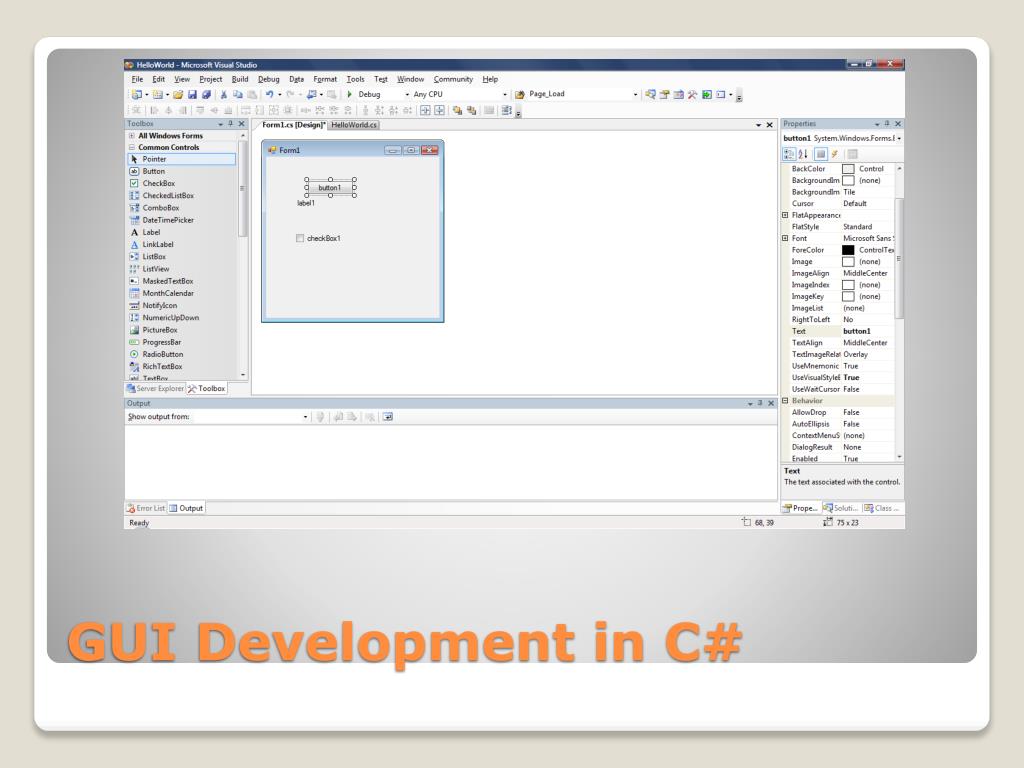
Task: Open the Format menu
Action: click(325, 80)
